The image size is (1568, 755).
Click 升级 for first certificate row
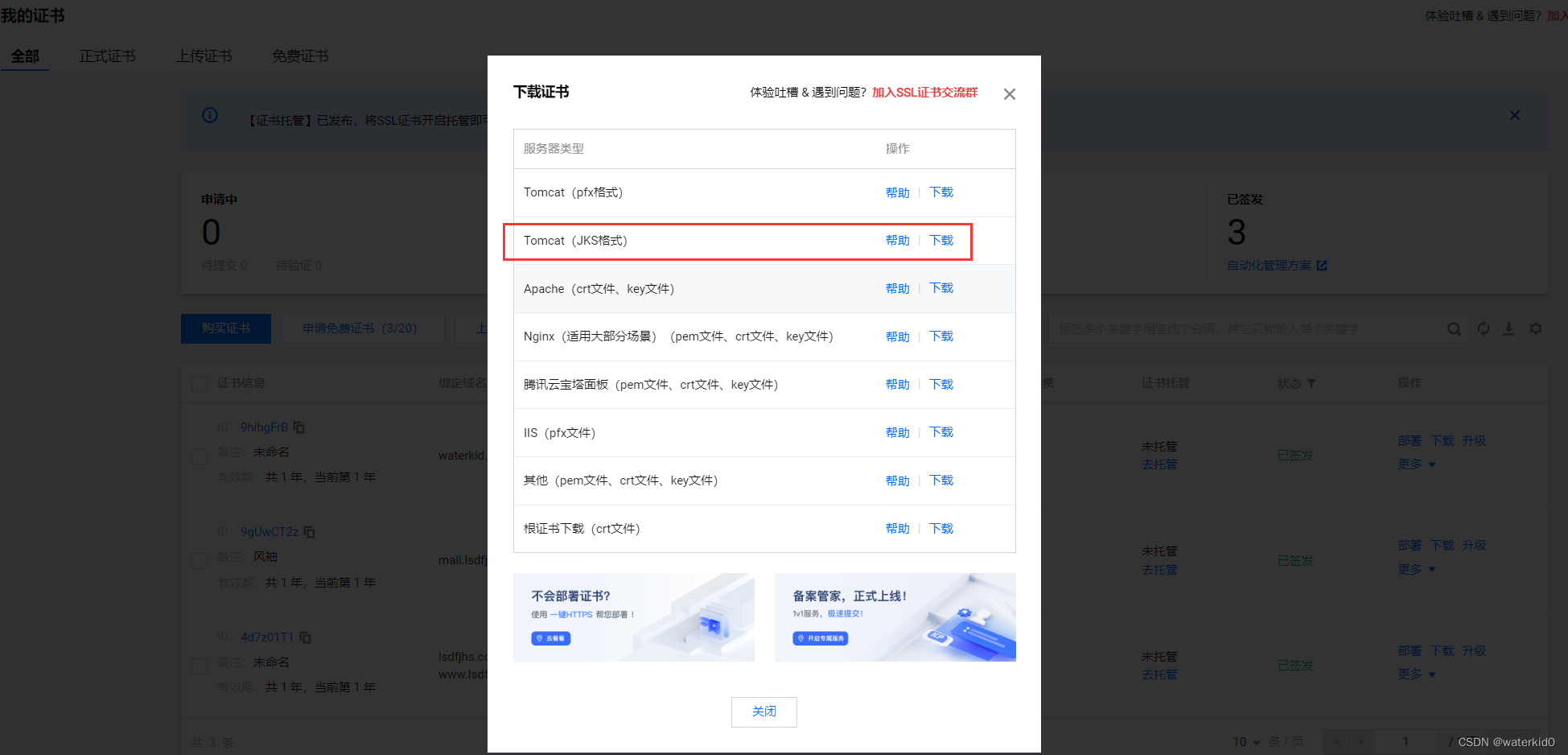tap(1474, 441)
